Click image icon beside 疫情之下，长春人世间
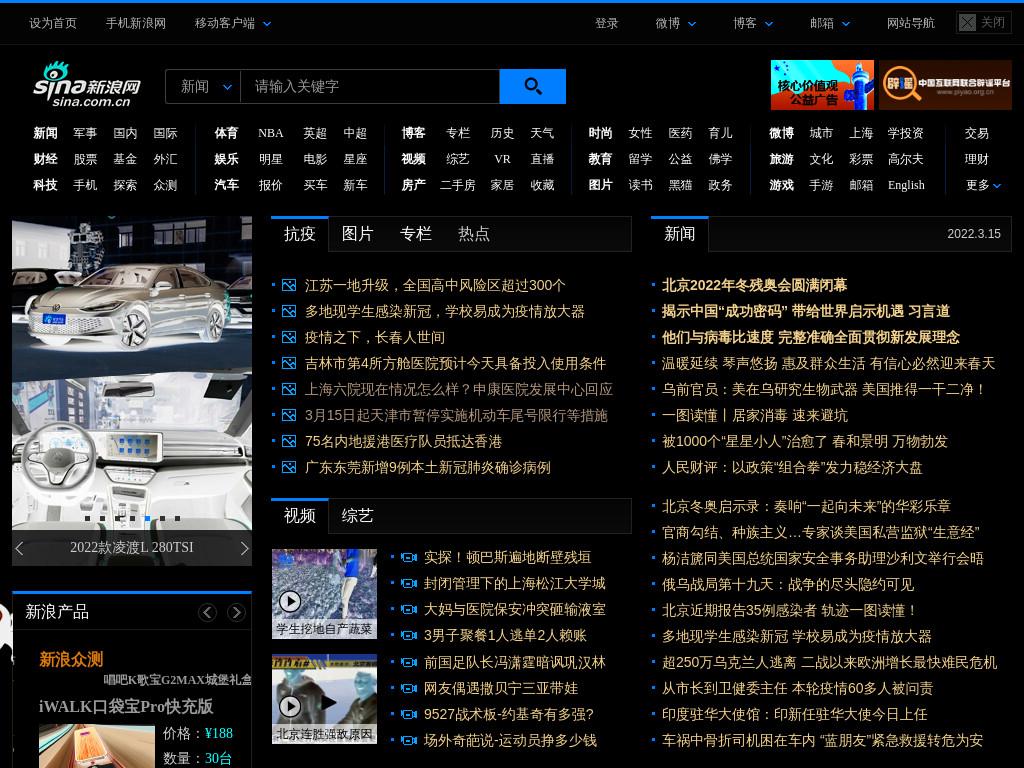The height and width of the screenshot is (768, 1024). coord(289,338)
